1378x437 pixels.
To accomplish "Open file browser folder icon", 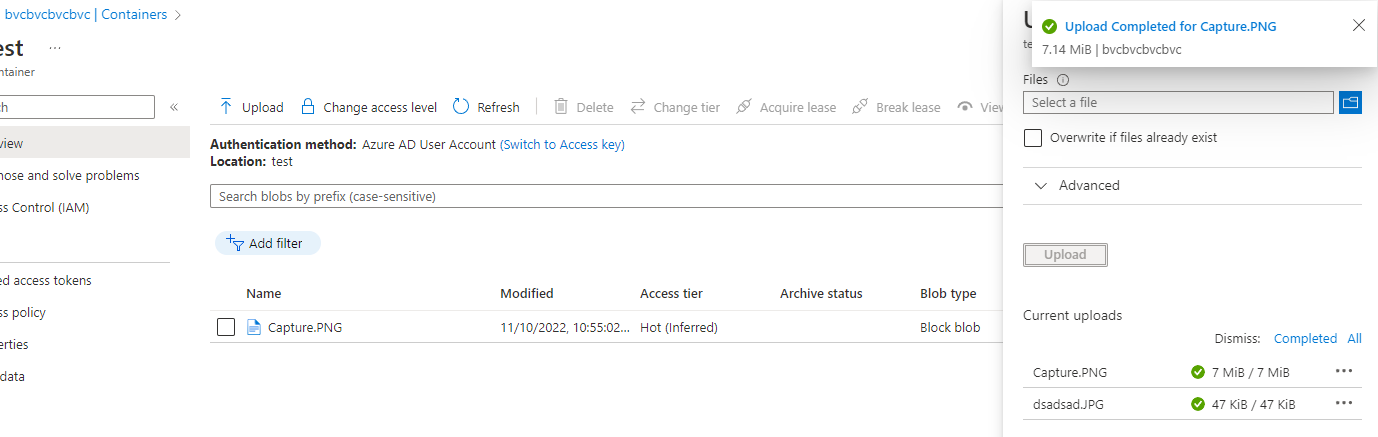I will (1350, 102).
